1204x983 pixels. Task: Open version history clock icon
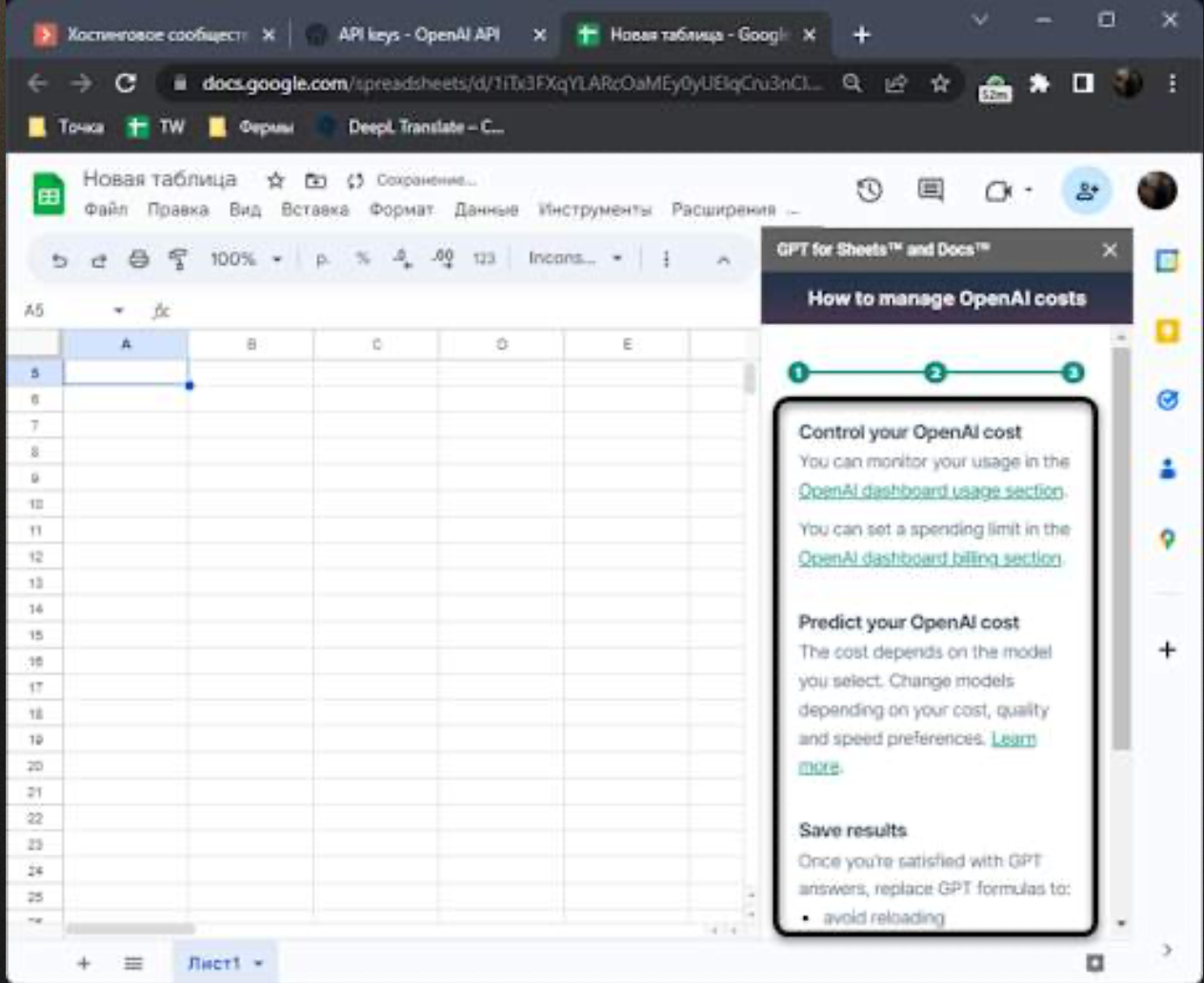pyautogui.click(x=869, y=191)
